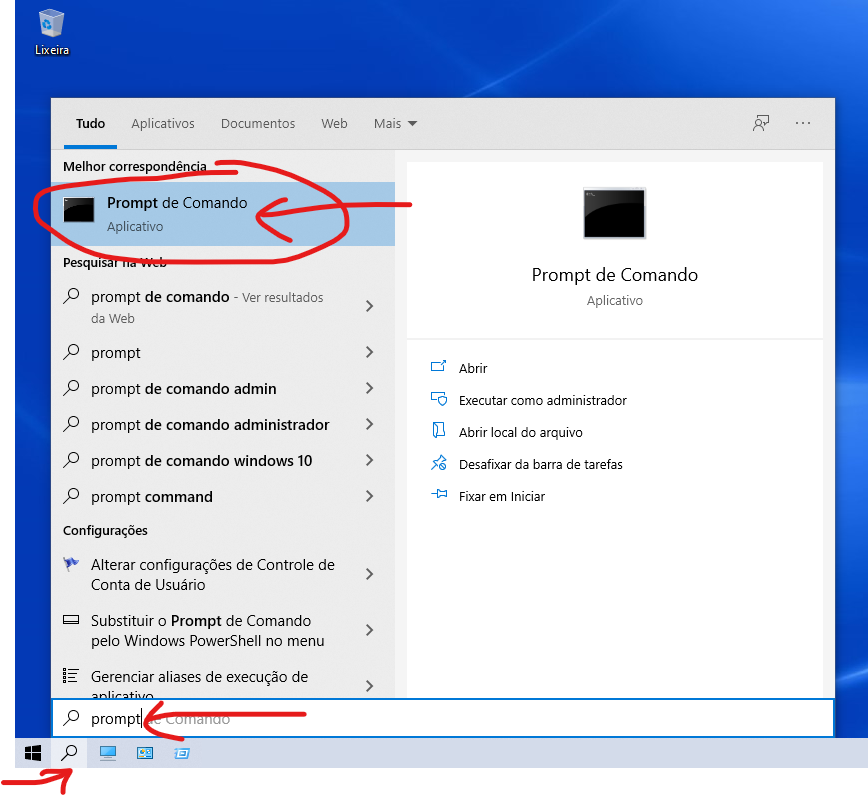Image resolution: width=868 pixels, height=795 pixels.
Task: Click the taskbar search magnifier icon
Action: click(69, 753)
